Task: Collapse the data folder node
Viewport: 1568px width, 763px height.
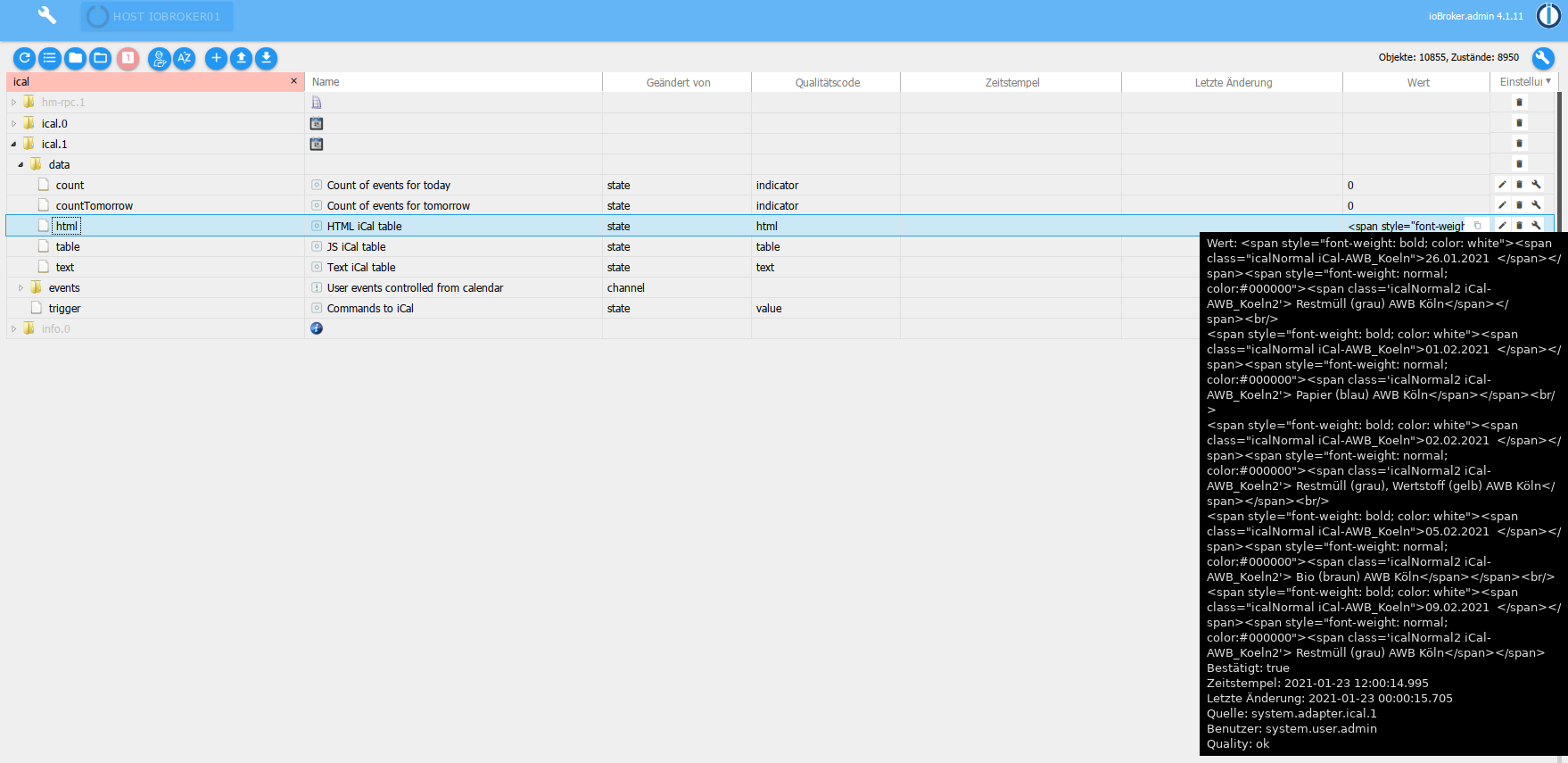Action: [x=21, y=164]
